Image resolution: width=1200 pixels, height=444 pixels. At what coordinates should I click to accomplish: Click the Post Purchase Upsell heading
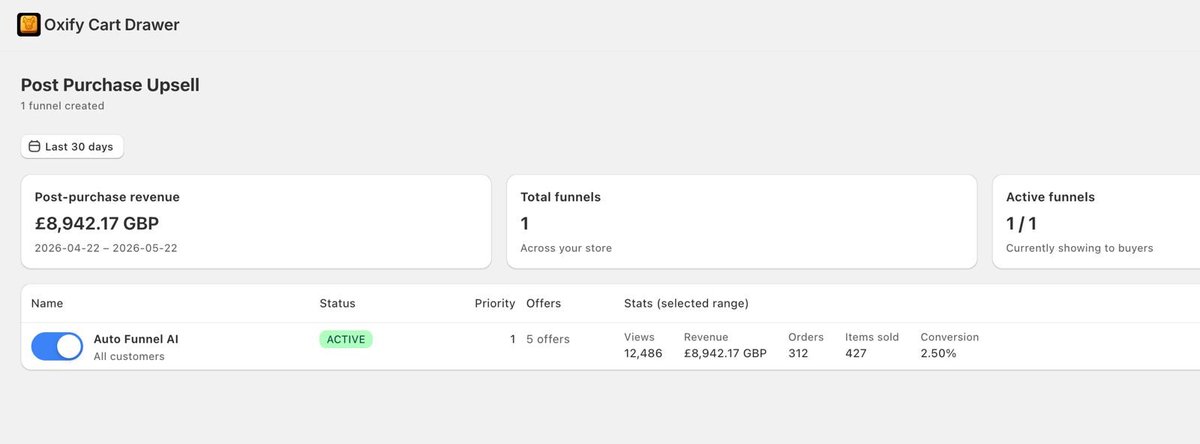[x=110, y=85]
